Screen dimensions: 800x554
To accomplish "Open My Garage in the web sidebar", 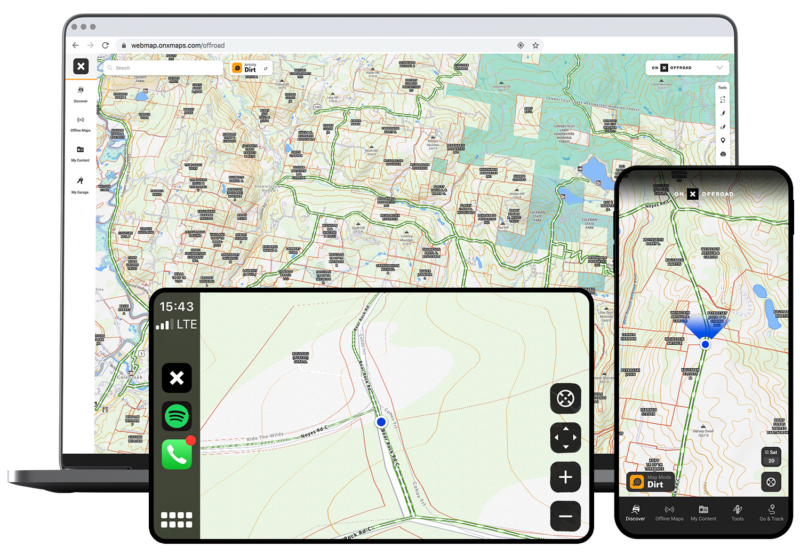I will click(80, 183).
